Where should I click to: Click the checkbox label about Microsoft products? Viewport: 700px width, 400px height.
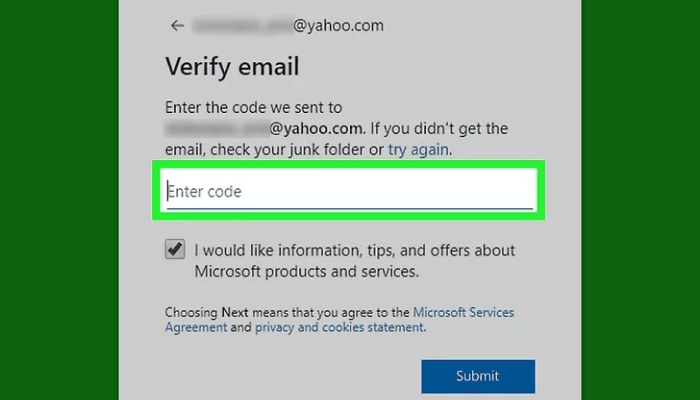[x=355, y=251]
